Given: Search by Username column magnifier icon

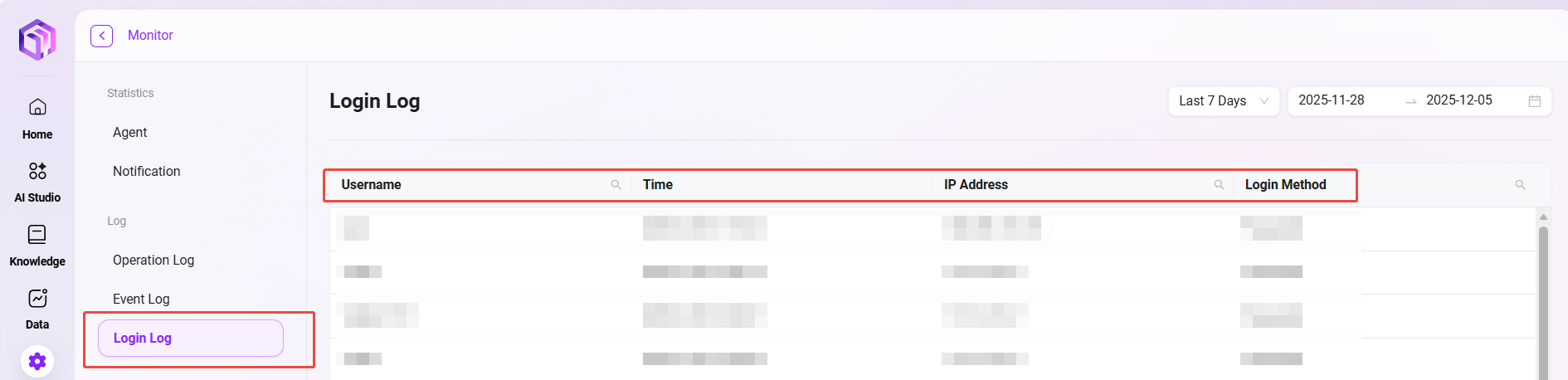Looking at the screenshot, I should 616,185.
